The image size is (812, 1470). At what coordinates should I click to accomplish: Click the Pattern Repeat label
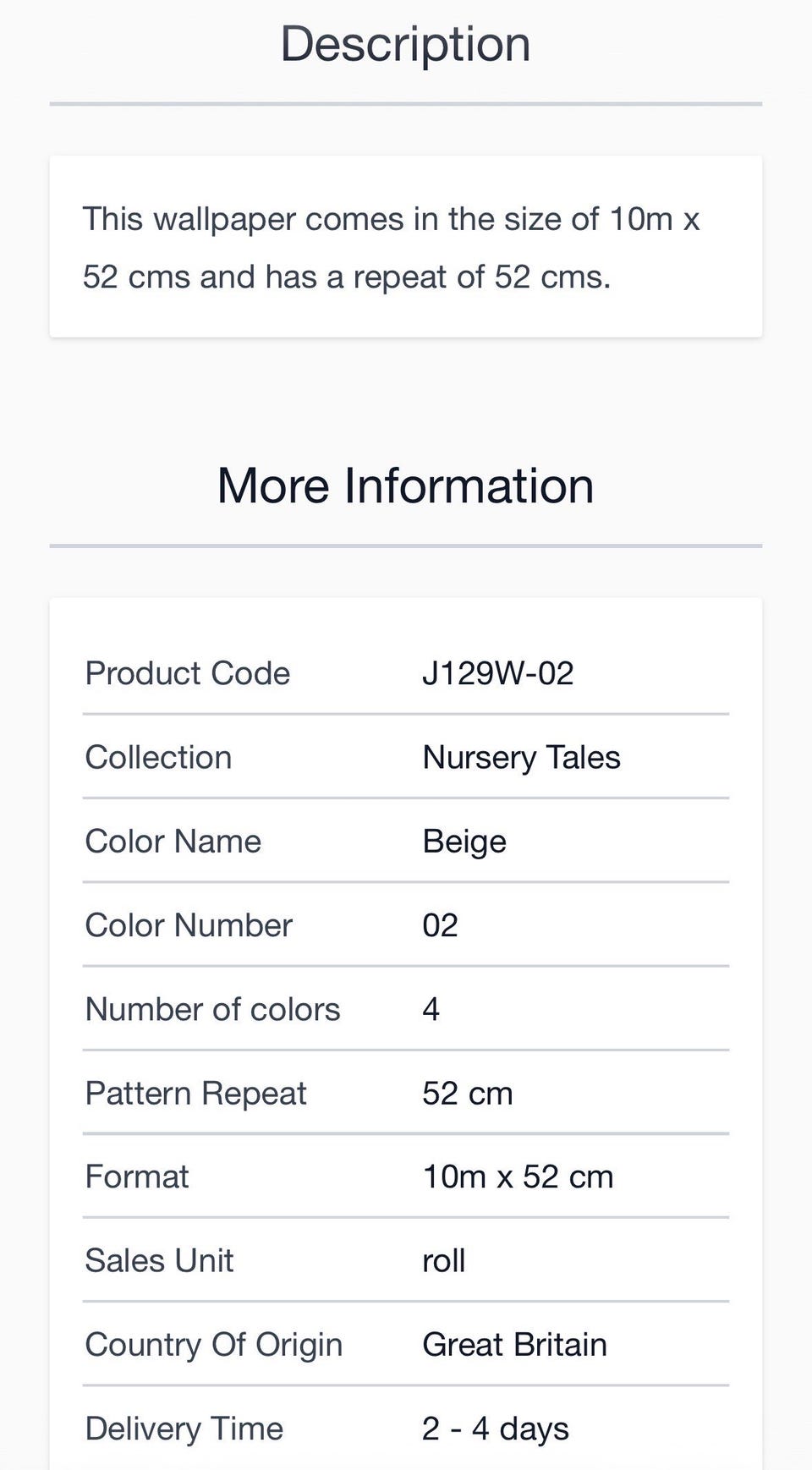[195, 1093]
